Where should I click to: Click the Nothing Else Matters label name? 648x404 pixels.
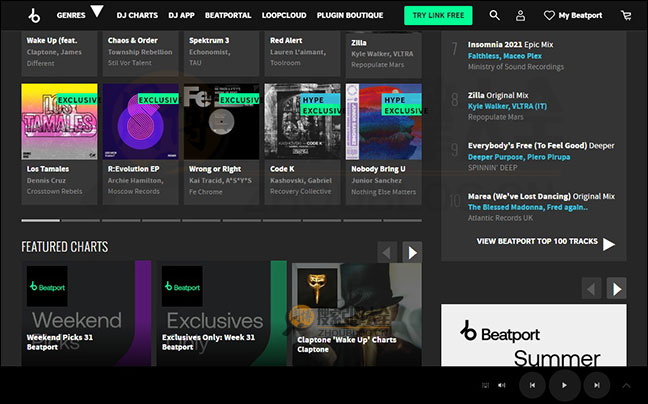pyautogui.click(x=384, y=192)
